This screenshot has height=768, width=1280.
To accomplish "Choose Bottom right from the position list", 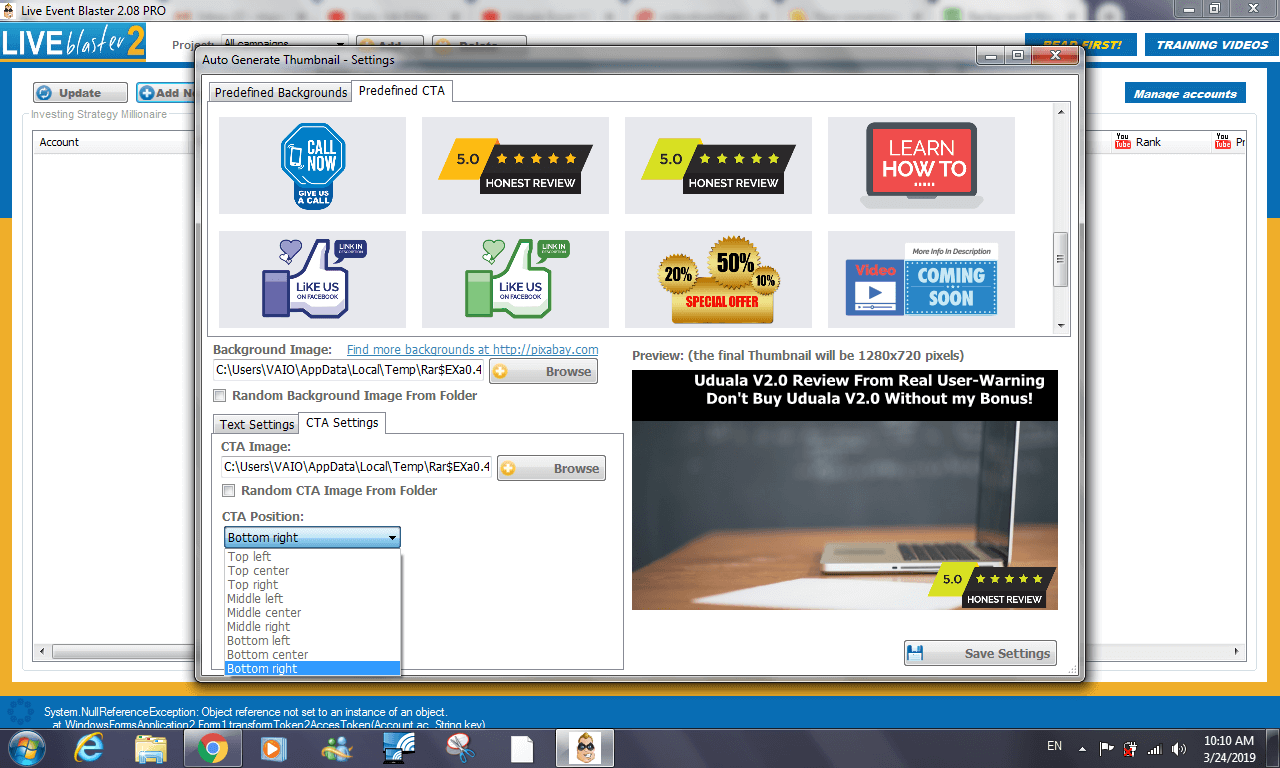I will pos(312,669).
